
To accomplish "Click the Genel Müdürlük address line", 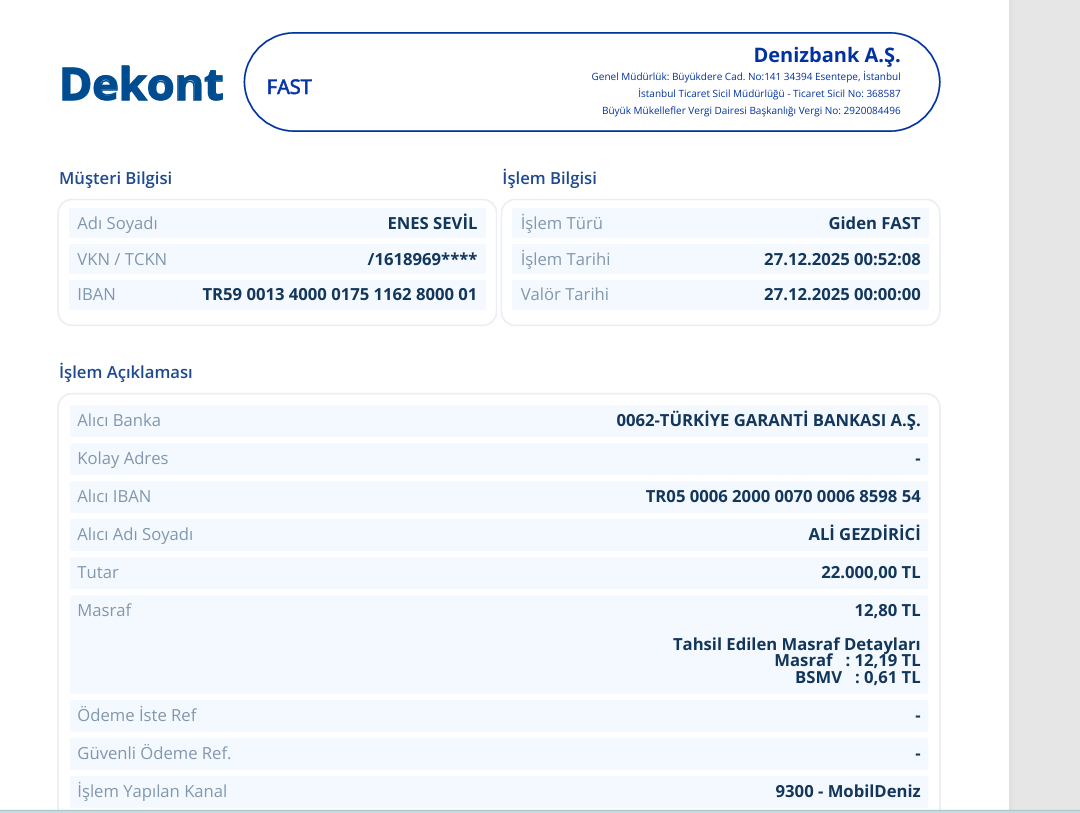I will point(746,76).
